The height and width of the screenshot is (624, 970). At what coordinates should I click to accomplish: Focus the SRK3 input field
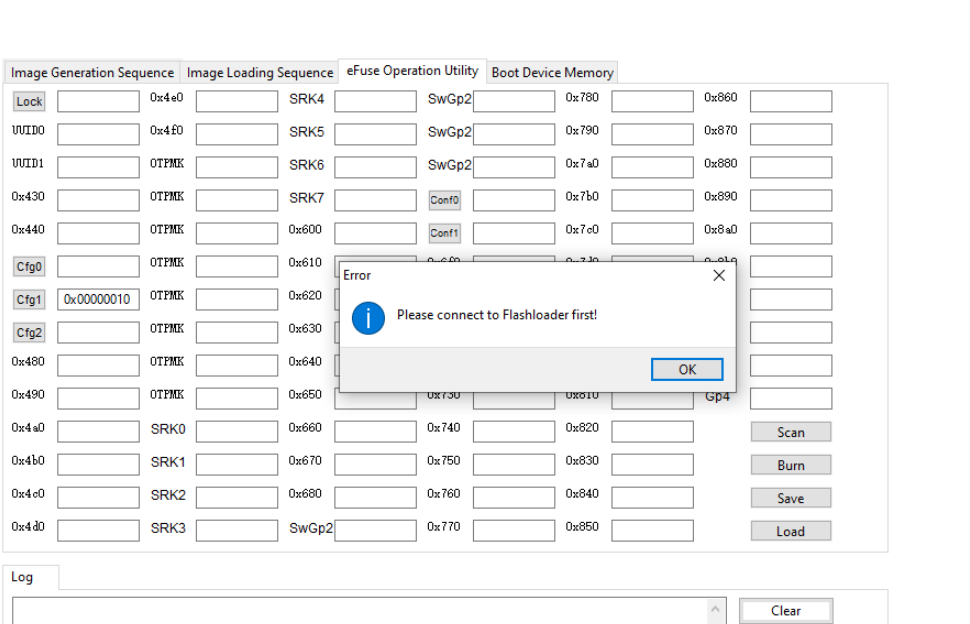pos(237,531)
